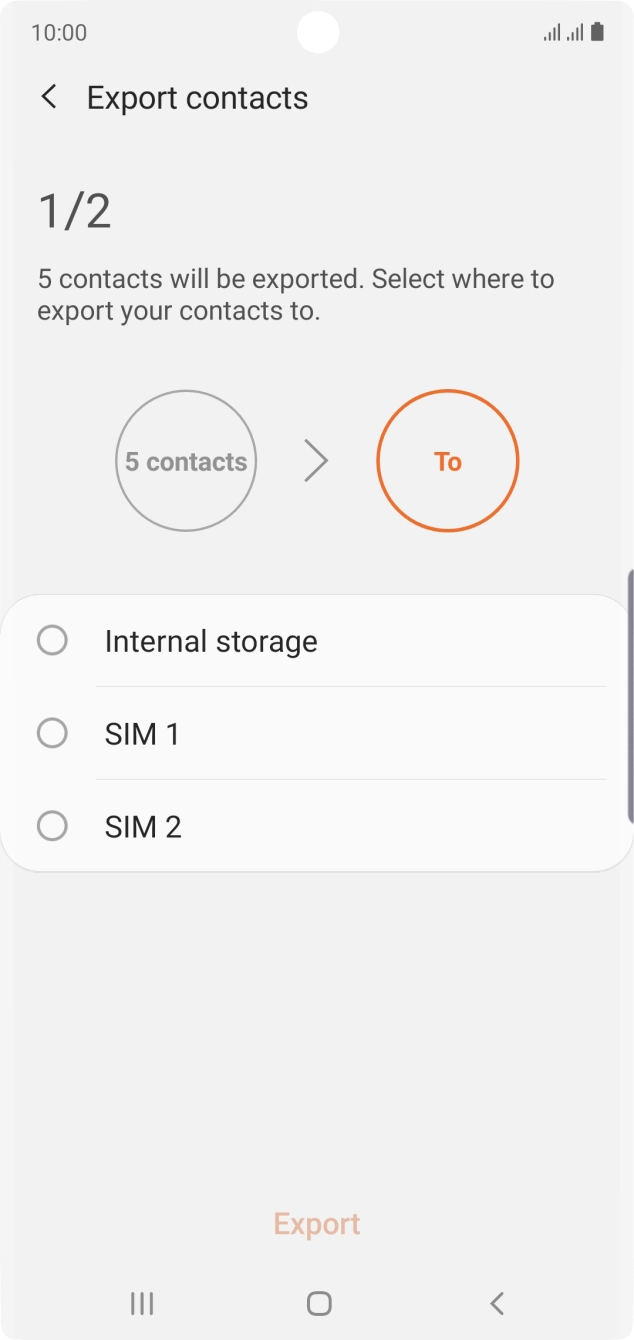
Task: Tap the SIM 1 signal indicator
Action: (x=550, y=32)
